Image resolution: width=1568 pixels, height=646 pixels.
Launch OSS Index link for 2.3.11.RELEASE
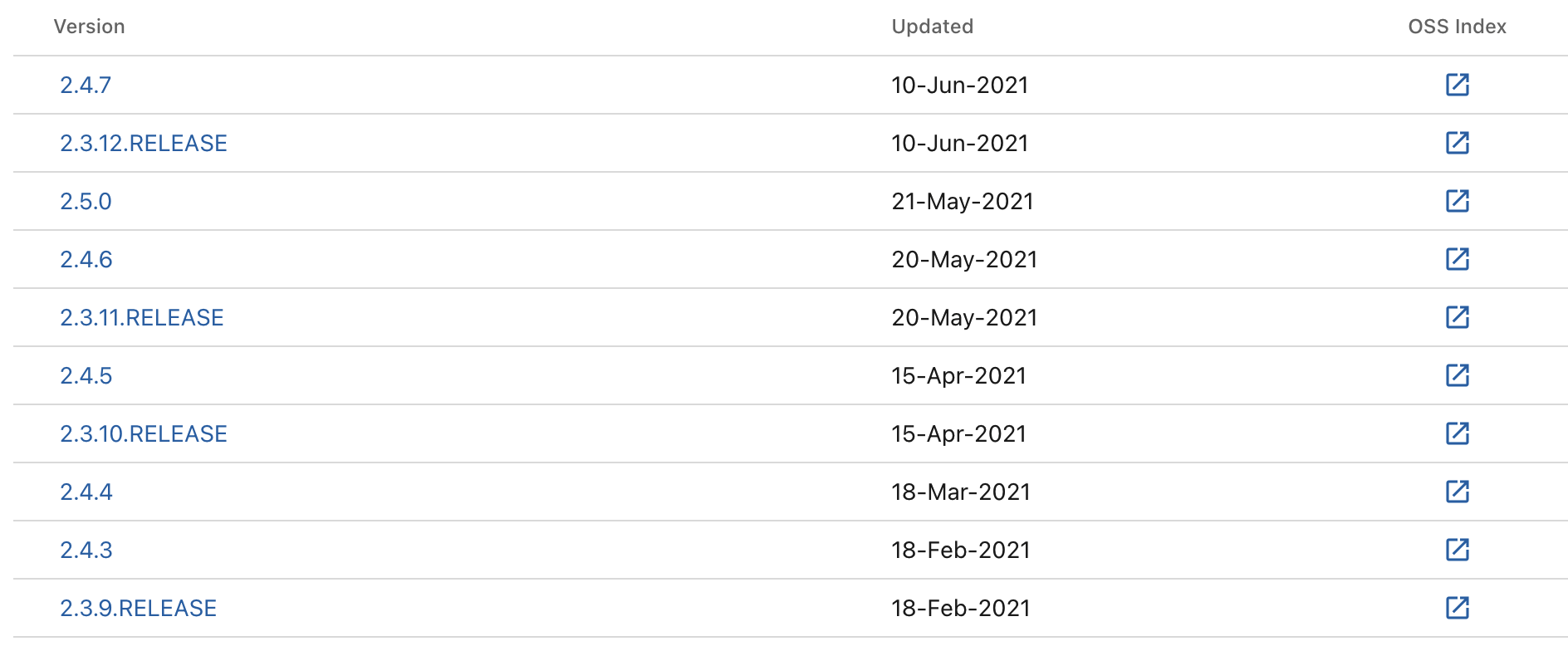click(x=1458, y=317)
